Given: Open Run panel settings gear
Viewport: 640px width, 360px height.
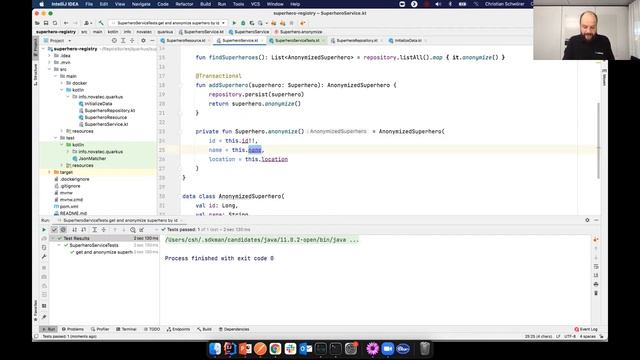Looking at the screenshot, I should pos(587,220).
